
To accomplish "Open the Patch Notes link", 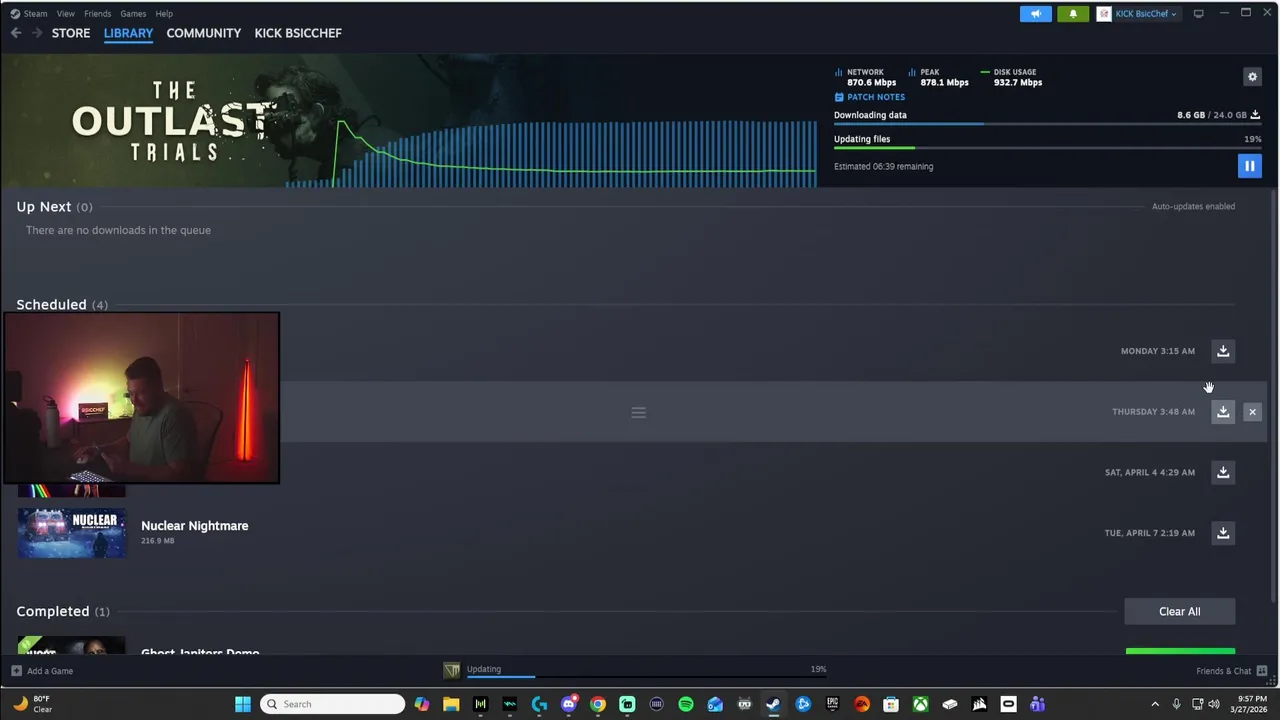I will click(x=870, y=97).
